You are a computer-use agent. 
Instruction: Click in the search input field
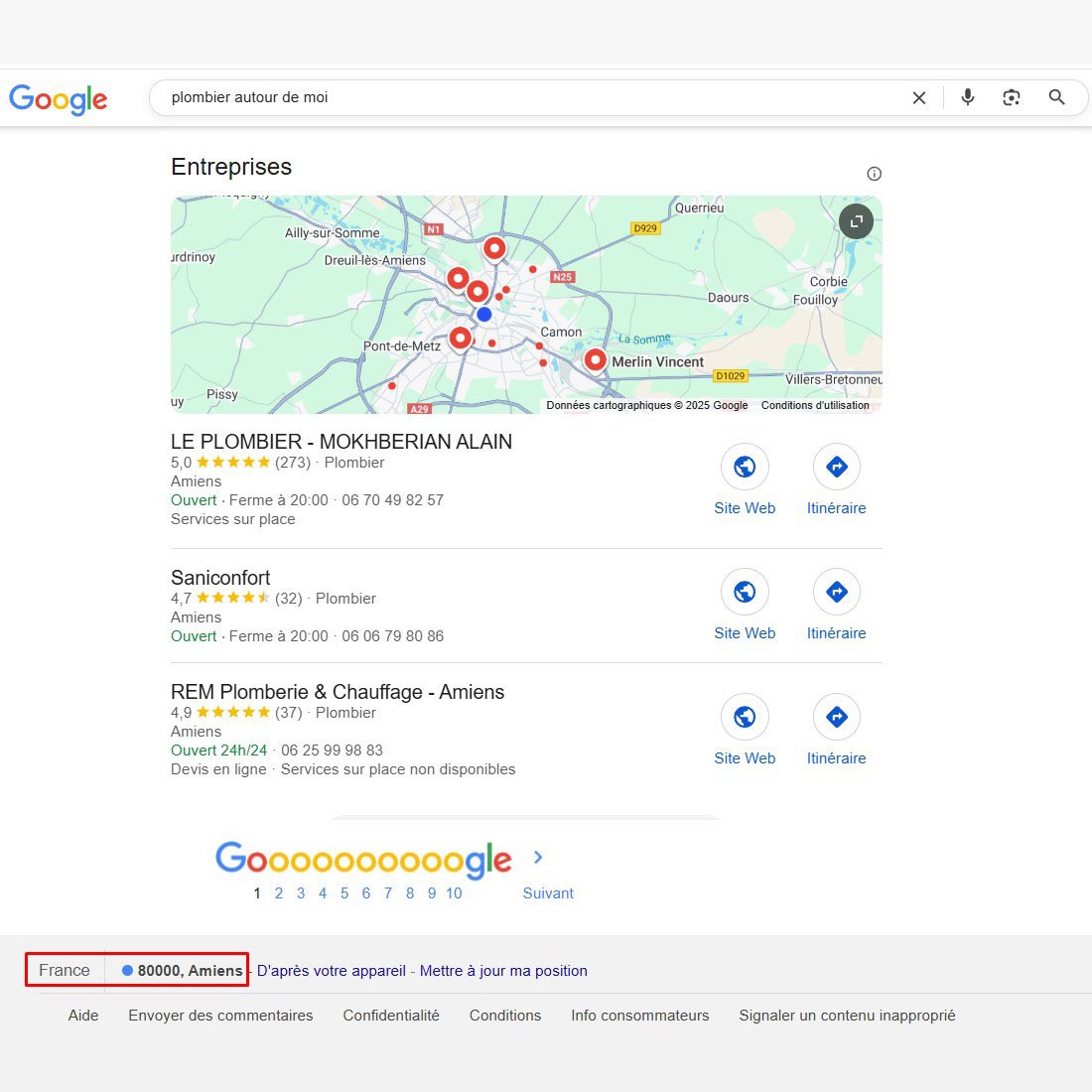[526, 97]
